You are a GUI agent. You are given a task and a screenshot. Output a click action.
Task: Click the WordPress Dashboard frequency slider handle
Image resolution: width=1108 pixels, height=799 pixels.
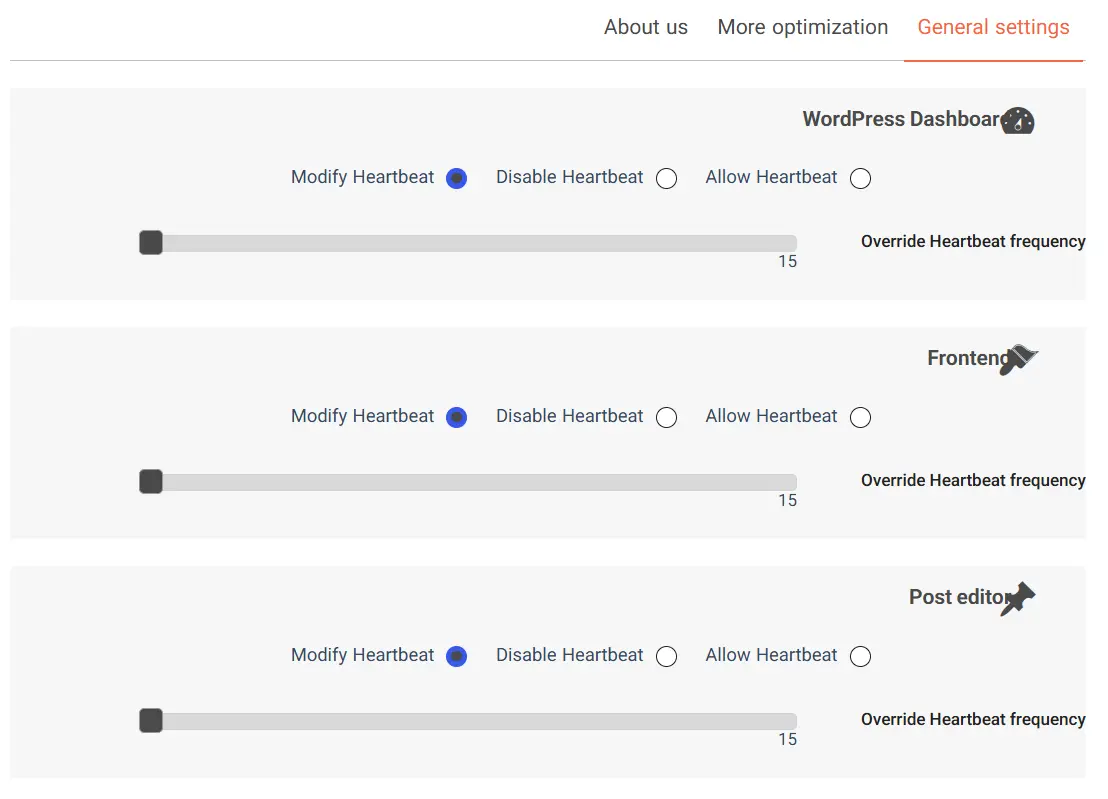click(x=151, y=242)
